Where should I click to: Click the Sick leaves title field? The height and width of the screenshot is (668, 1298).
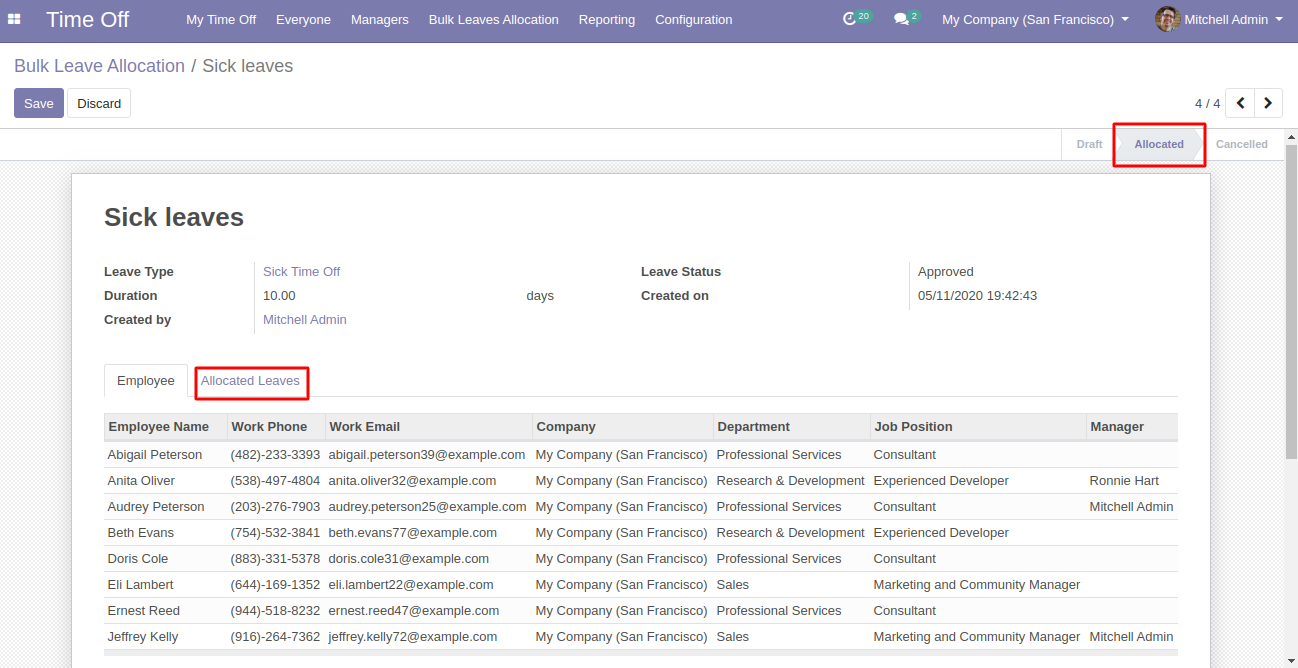pos(174,217)
